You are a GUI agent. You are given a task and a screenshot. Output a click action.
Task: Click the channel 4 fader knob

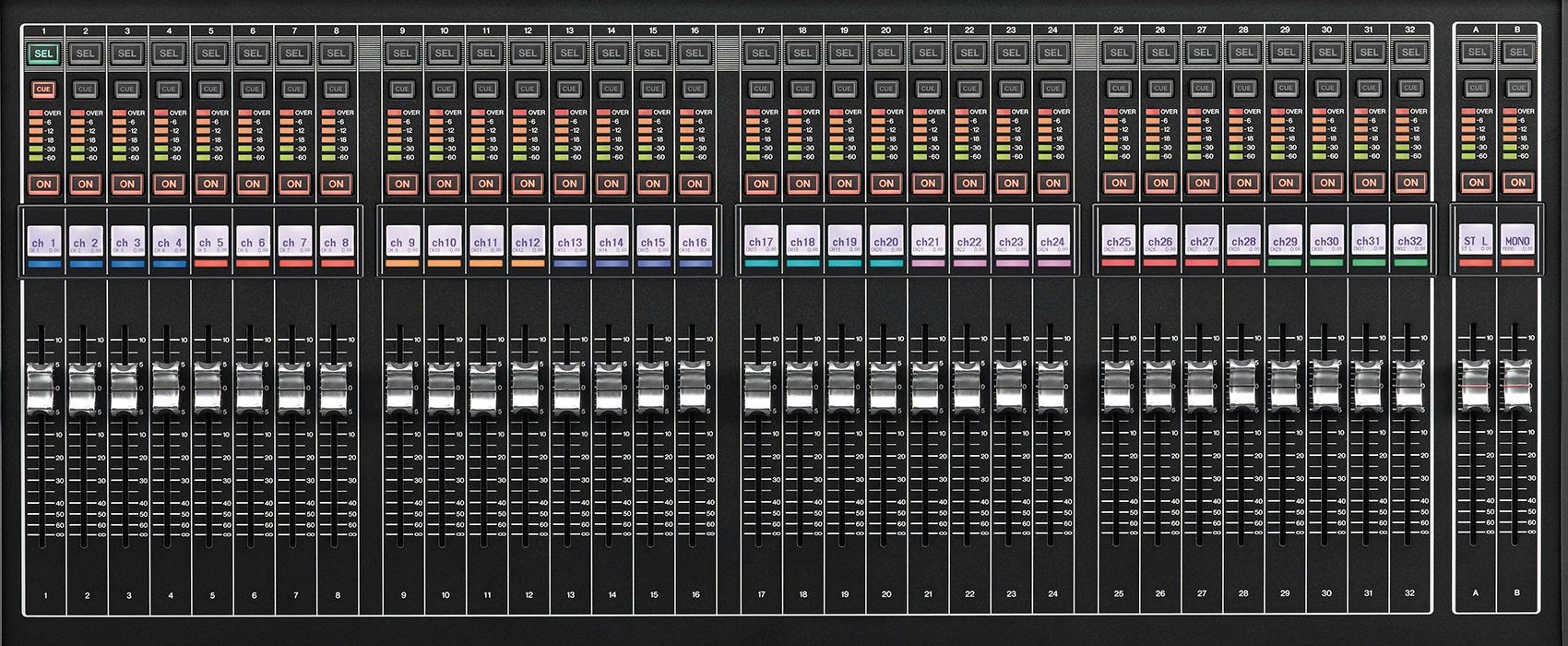(x=166, y=387)
